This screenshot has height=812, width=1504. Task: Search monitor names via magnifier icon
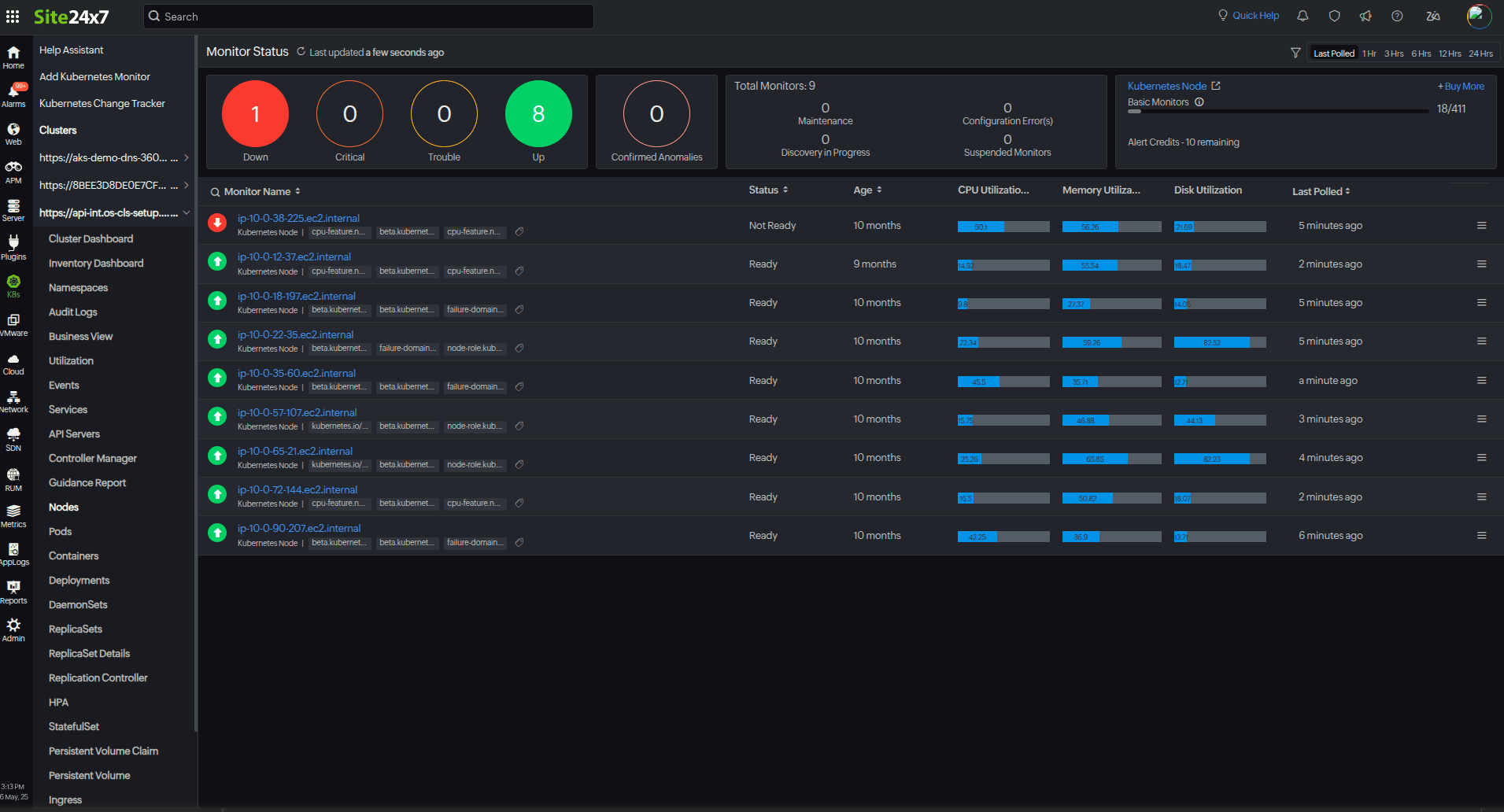215,192
